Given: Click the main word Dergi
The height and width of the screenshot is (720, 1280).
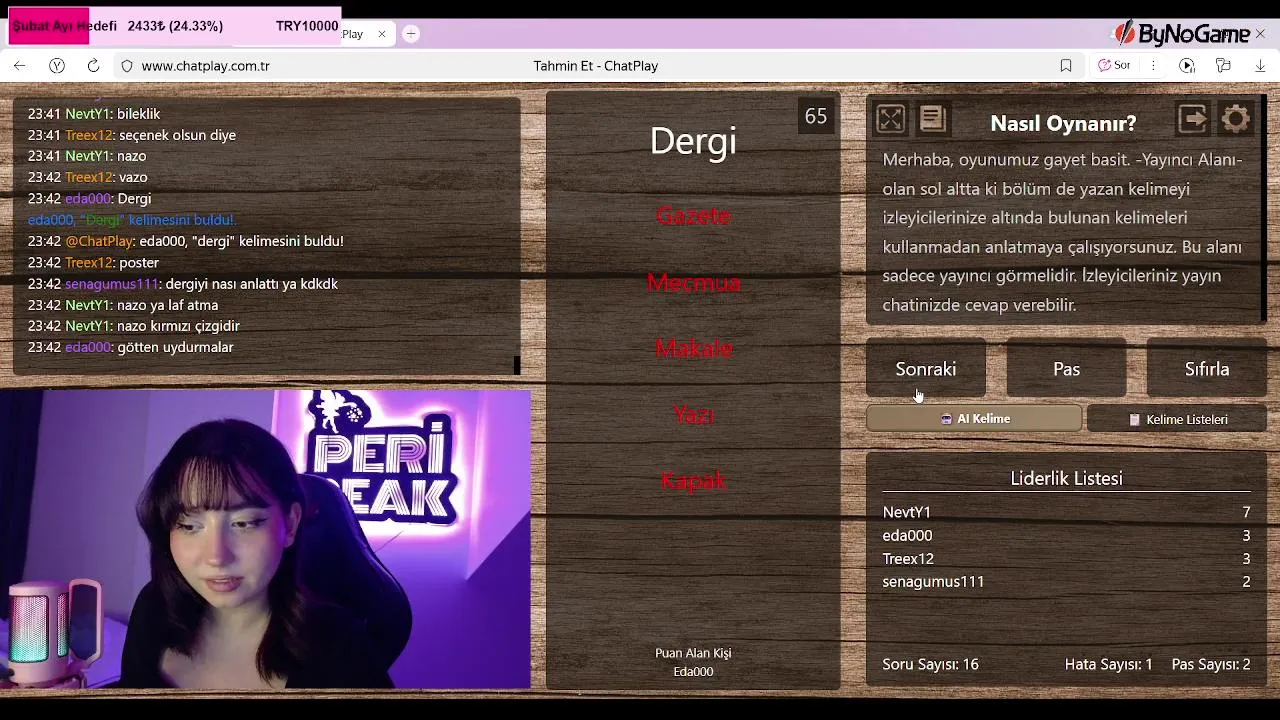Looking at the screenshot, I should pyautogui.click(x=693, y=141).
